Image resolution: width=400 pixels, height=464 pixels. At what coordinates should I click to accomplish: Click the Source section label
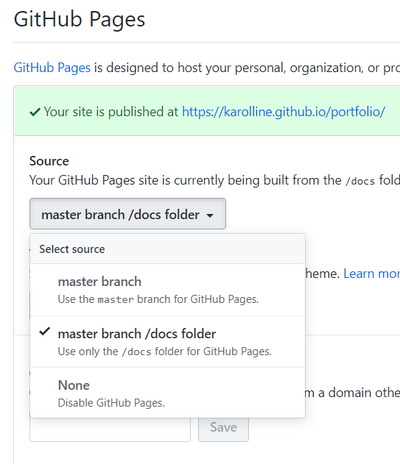point(49,161)
